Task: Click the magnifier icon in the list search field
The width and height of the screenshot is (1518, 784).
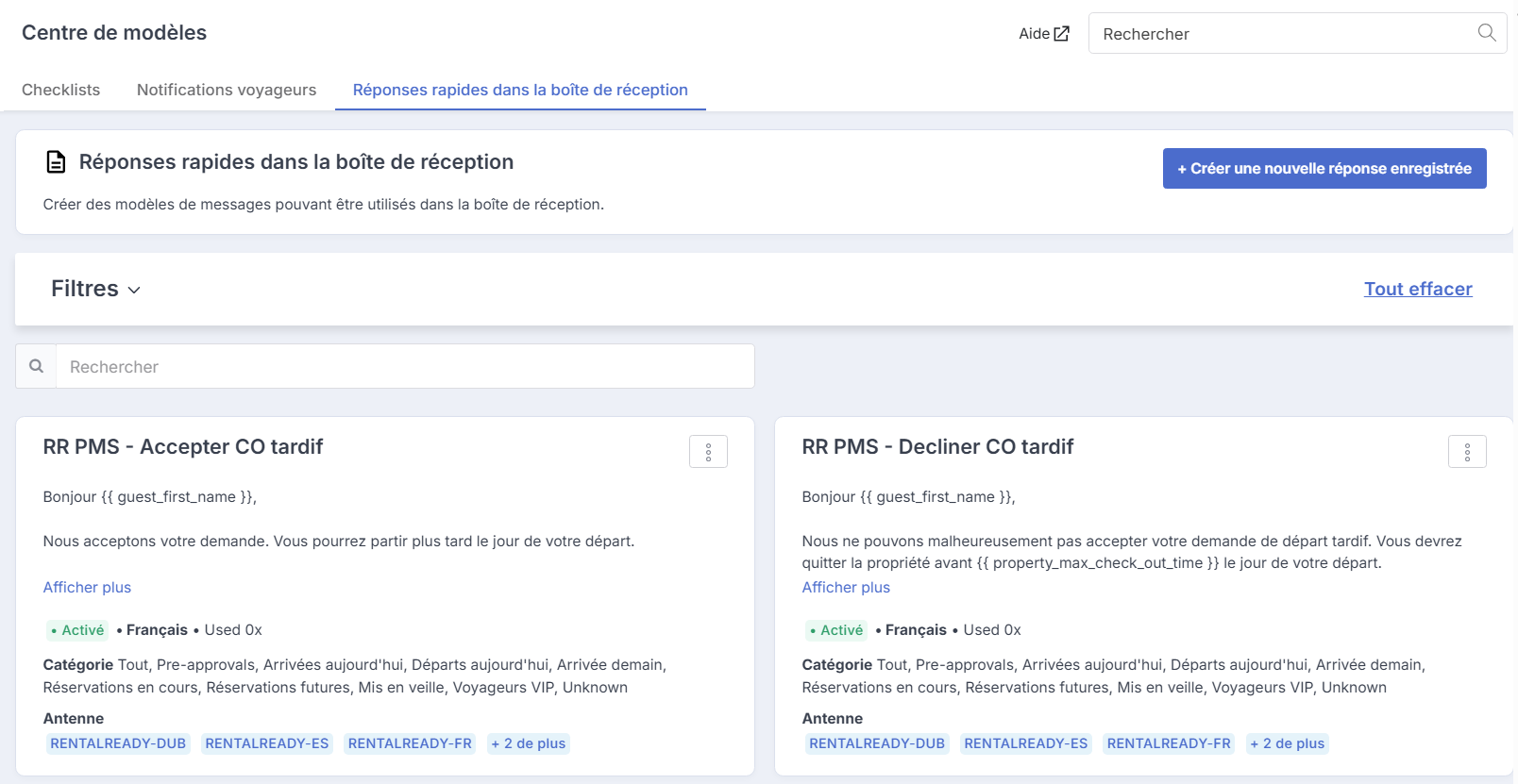Action: click(36, 366)
